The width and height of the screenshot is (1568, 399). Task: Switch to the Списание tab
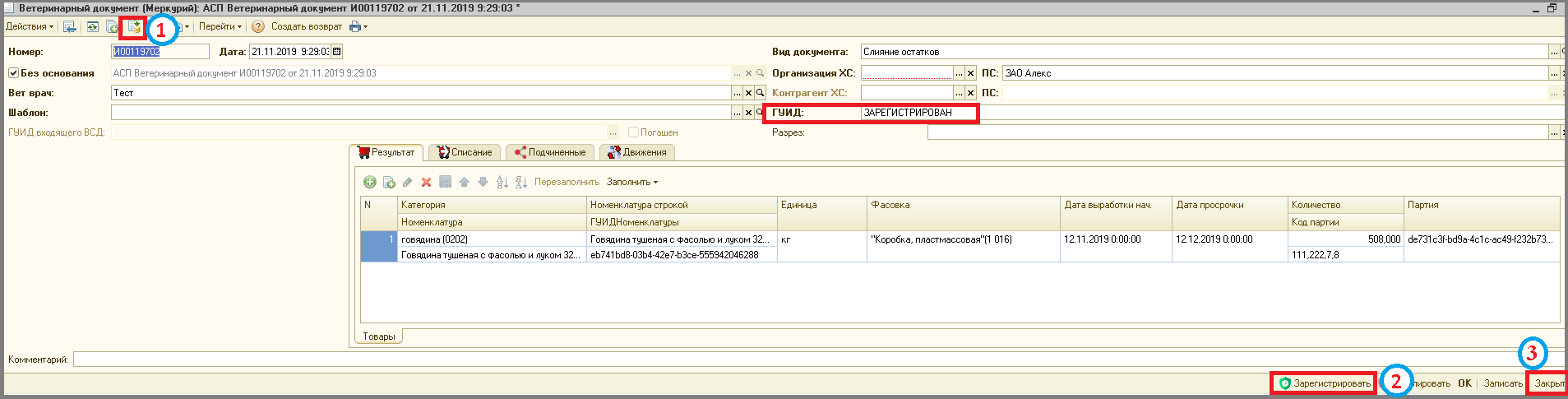point(465,152)
